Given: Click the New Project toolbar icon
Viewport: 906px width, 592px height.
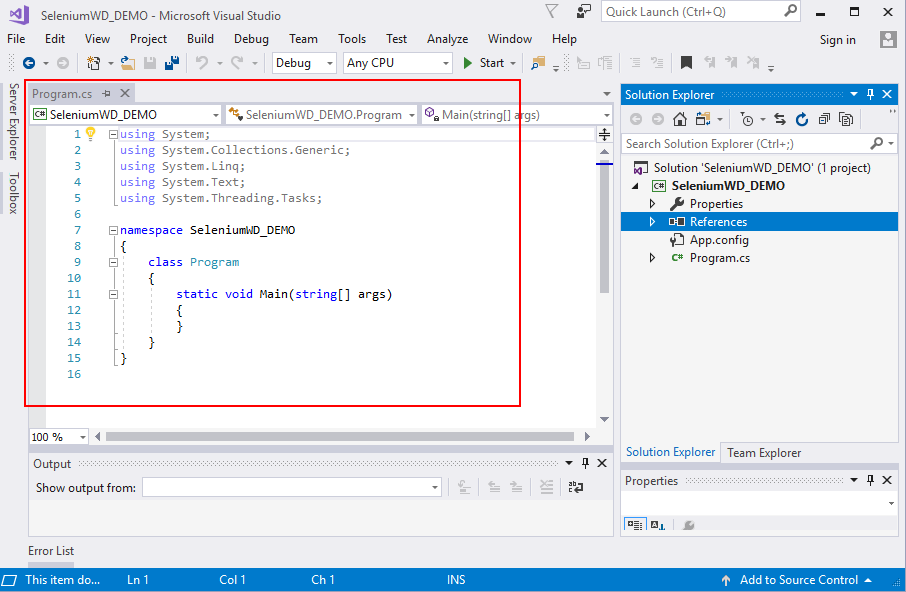Looking at the screenshot, I should (x=93, y=63).
